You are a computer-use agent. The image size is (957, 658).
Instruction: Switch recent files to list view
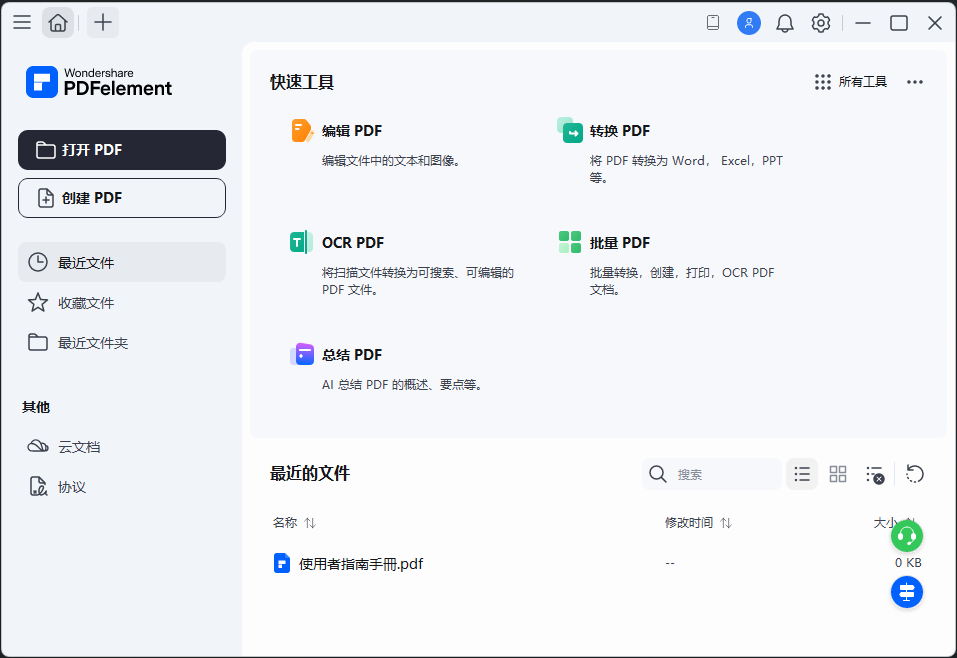[x=802, y=474]
